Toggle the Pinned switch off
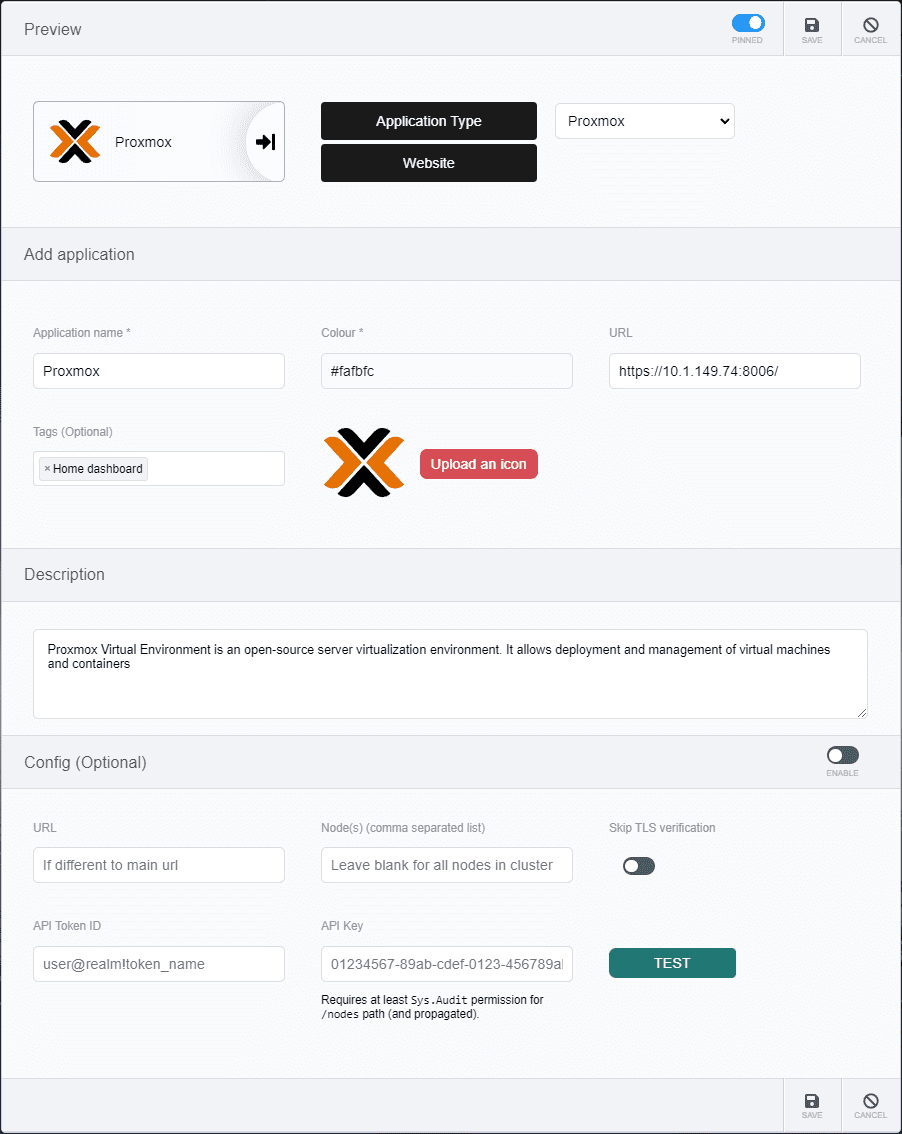902x1134 pixels. (x=748, y=23)
